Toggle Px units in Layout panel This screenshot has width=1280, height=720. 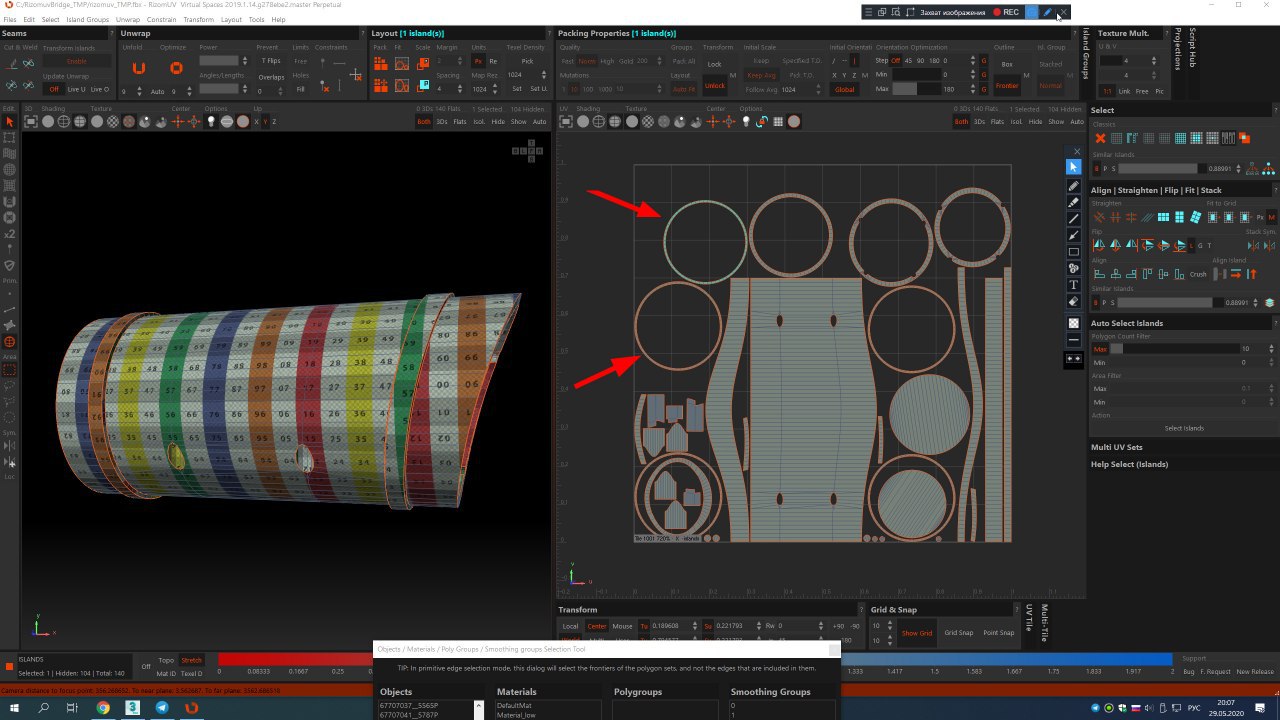pyautogui.click(x=478, y=61)
